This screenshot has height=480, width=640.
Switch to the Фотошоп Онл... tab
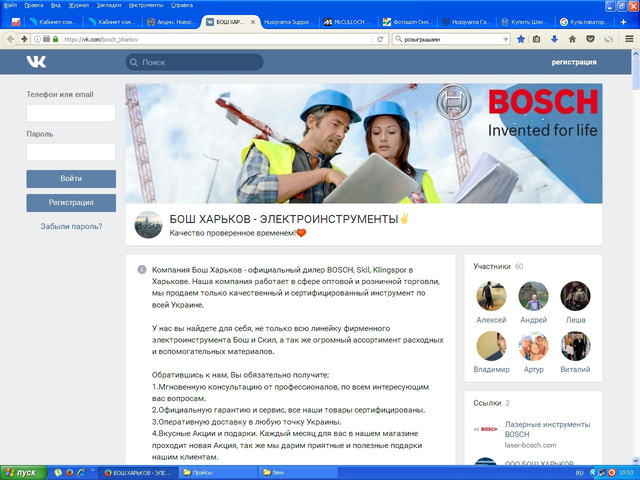pos(406,22)
